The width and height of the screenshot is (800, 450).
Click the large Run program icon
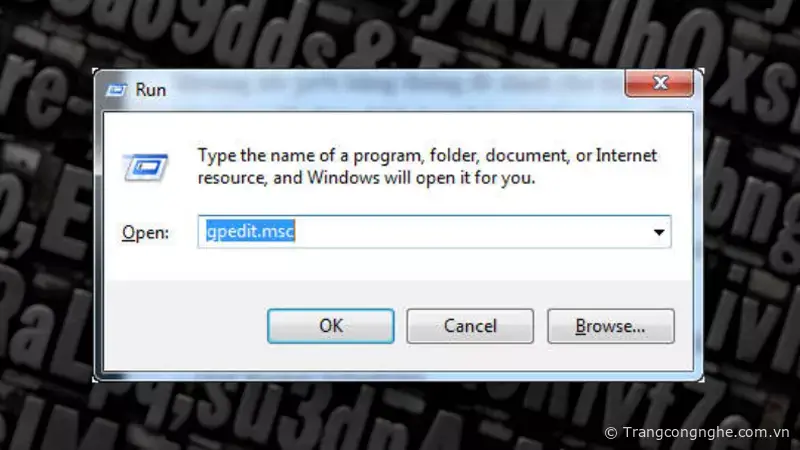(x=145, y=167)
